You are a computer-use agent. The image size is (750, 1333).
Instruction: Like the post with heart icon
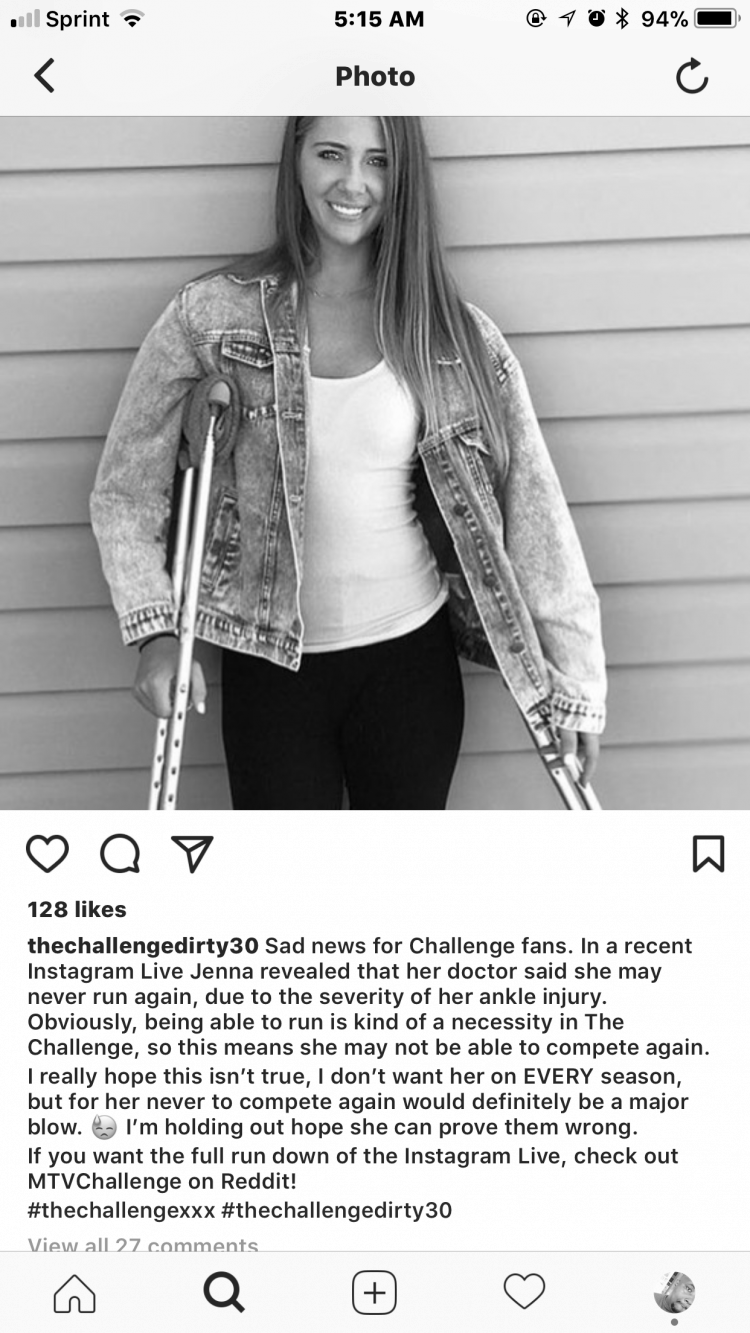(x=47, y=853)
